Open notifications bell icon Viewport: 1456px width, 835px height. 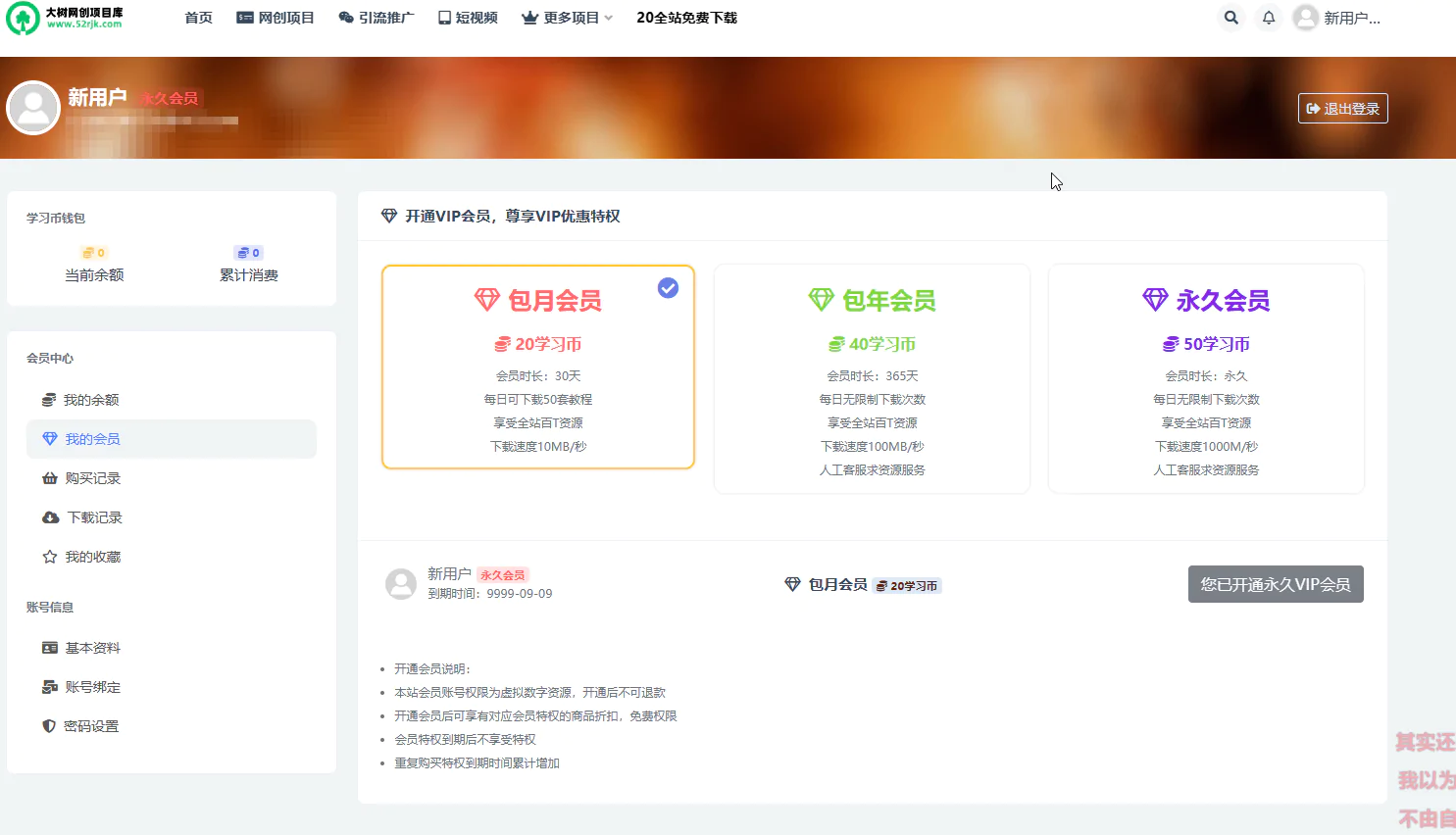tap(1269, 18)
